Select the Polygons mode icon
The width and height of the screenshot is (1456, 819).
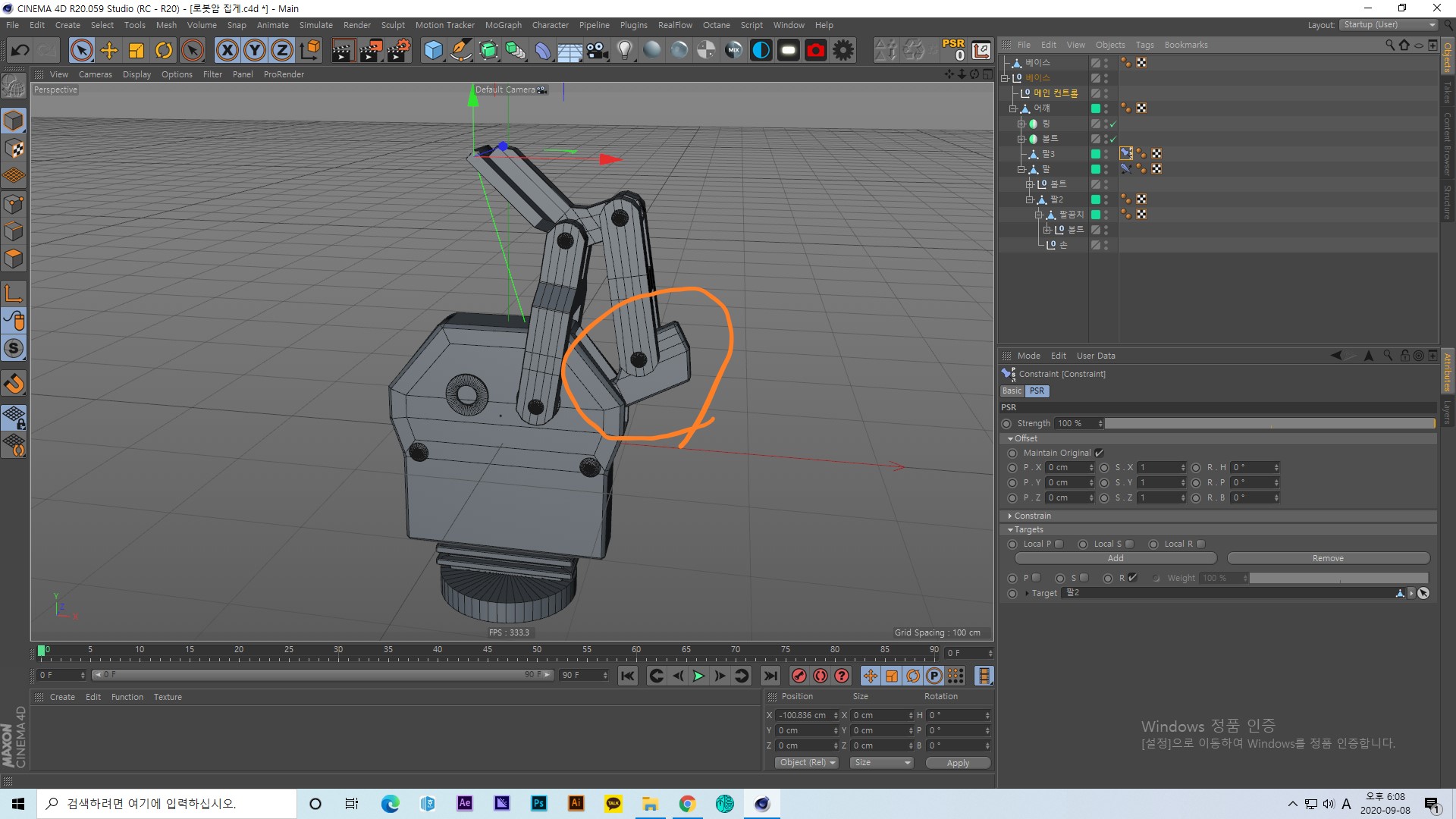pos(14,259)
